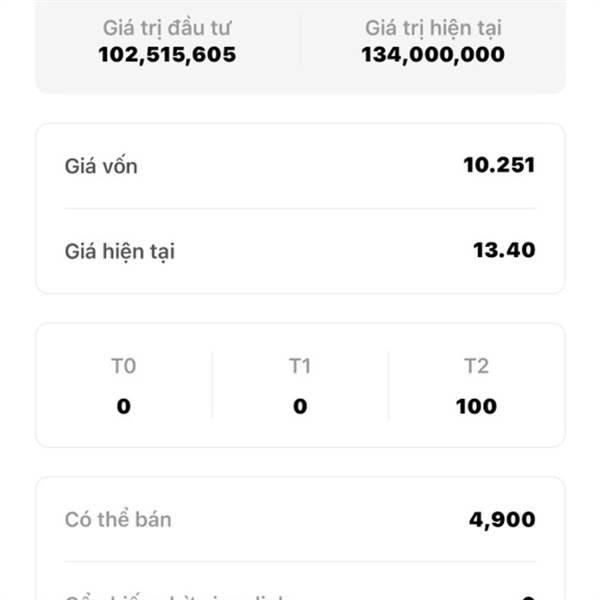
Task: Tap the divider between Giá vốn and Giá hiện tại
Action: pyautogui.click(x=300, y=209)
